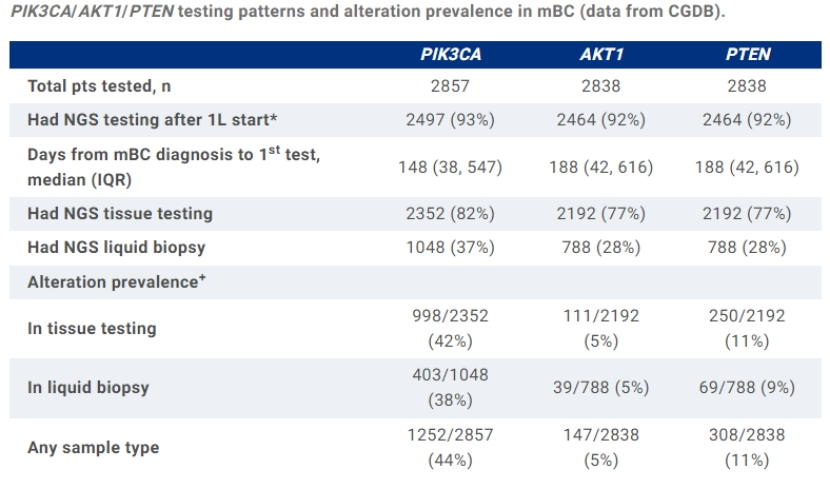
Task: Click the 2497 (93%) cell
Action: [x=450, y=120]
